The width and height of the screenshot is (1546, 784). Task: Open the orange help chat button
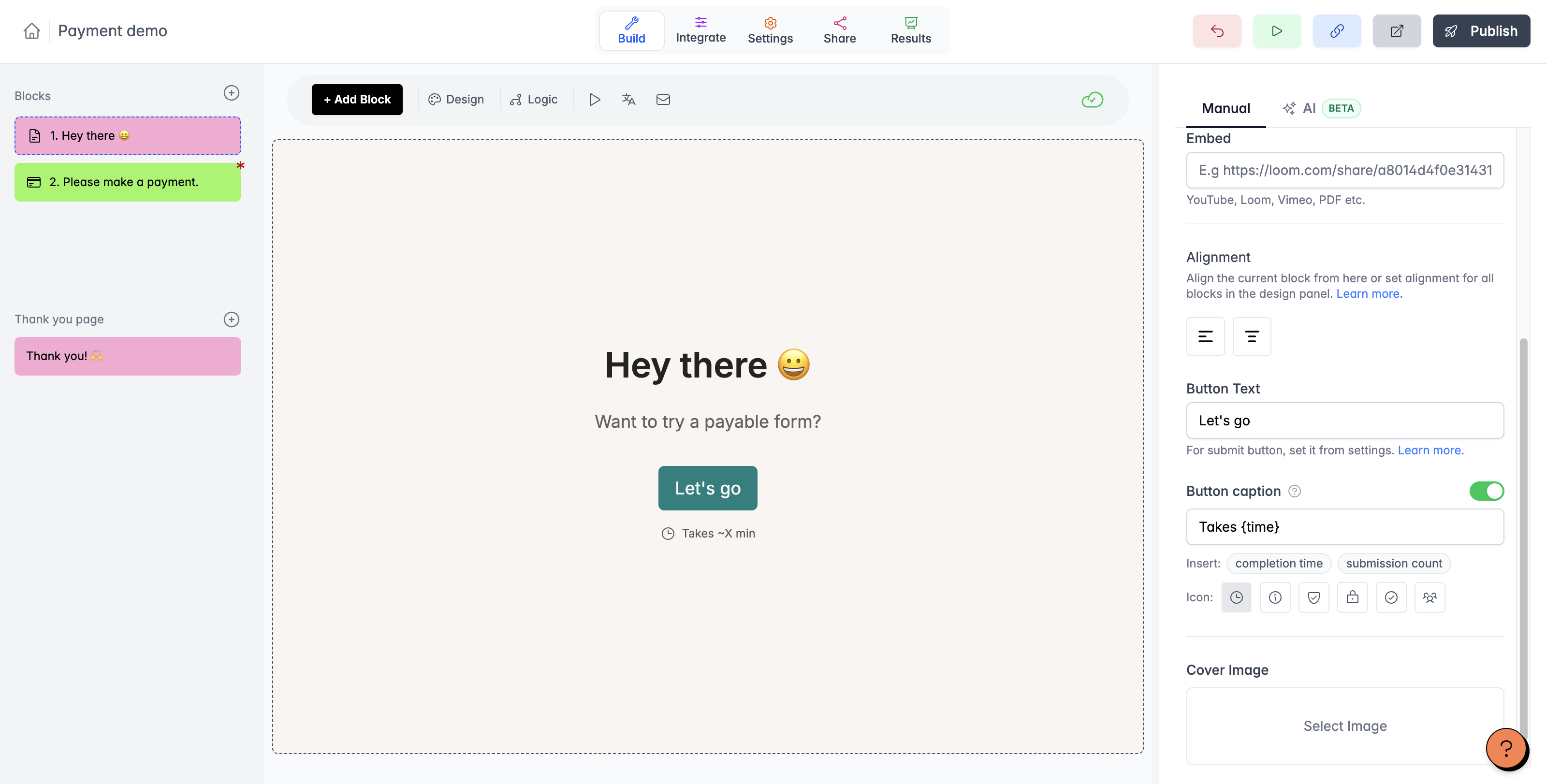pyautogui.click(x=1506, y=748)
